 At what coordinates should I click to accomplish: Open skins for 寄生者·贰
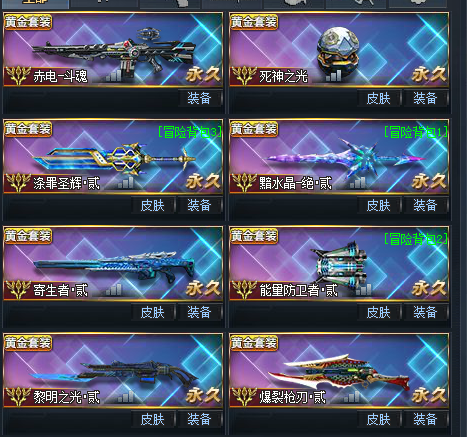point(153,312)
